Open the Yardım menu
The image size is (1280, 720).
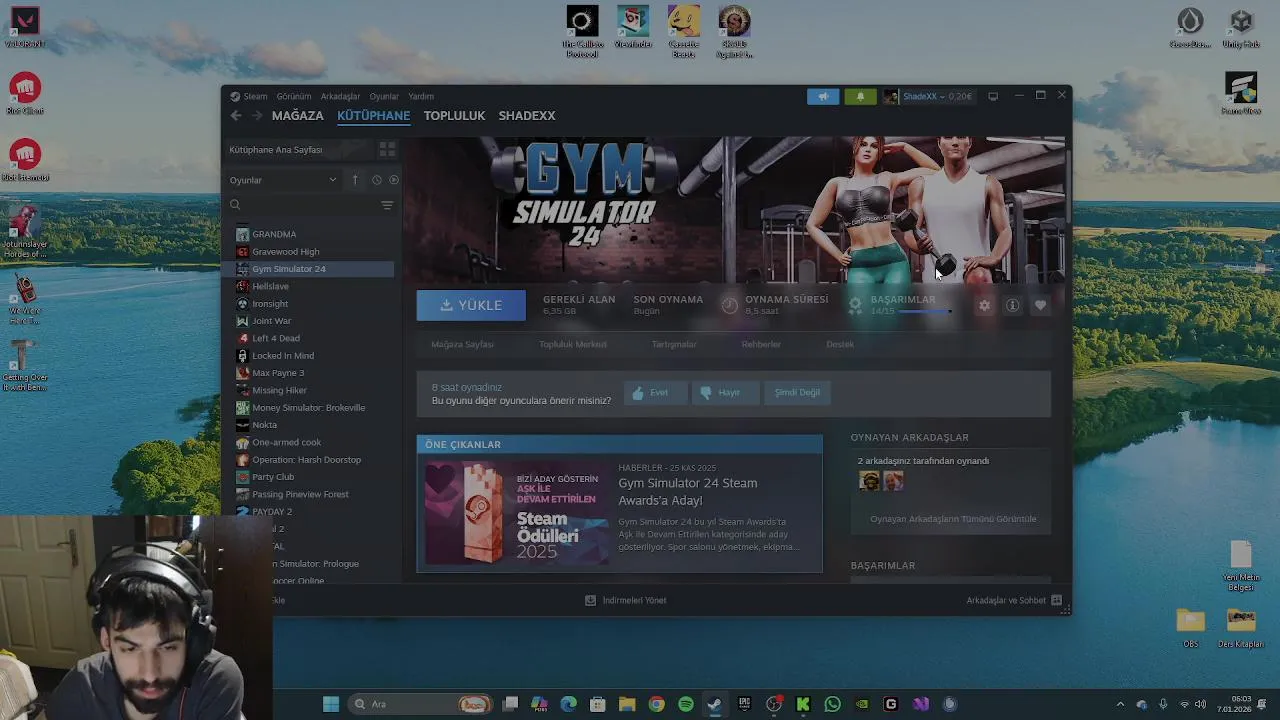pyautogui.click(x=421, y=97)
